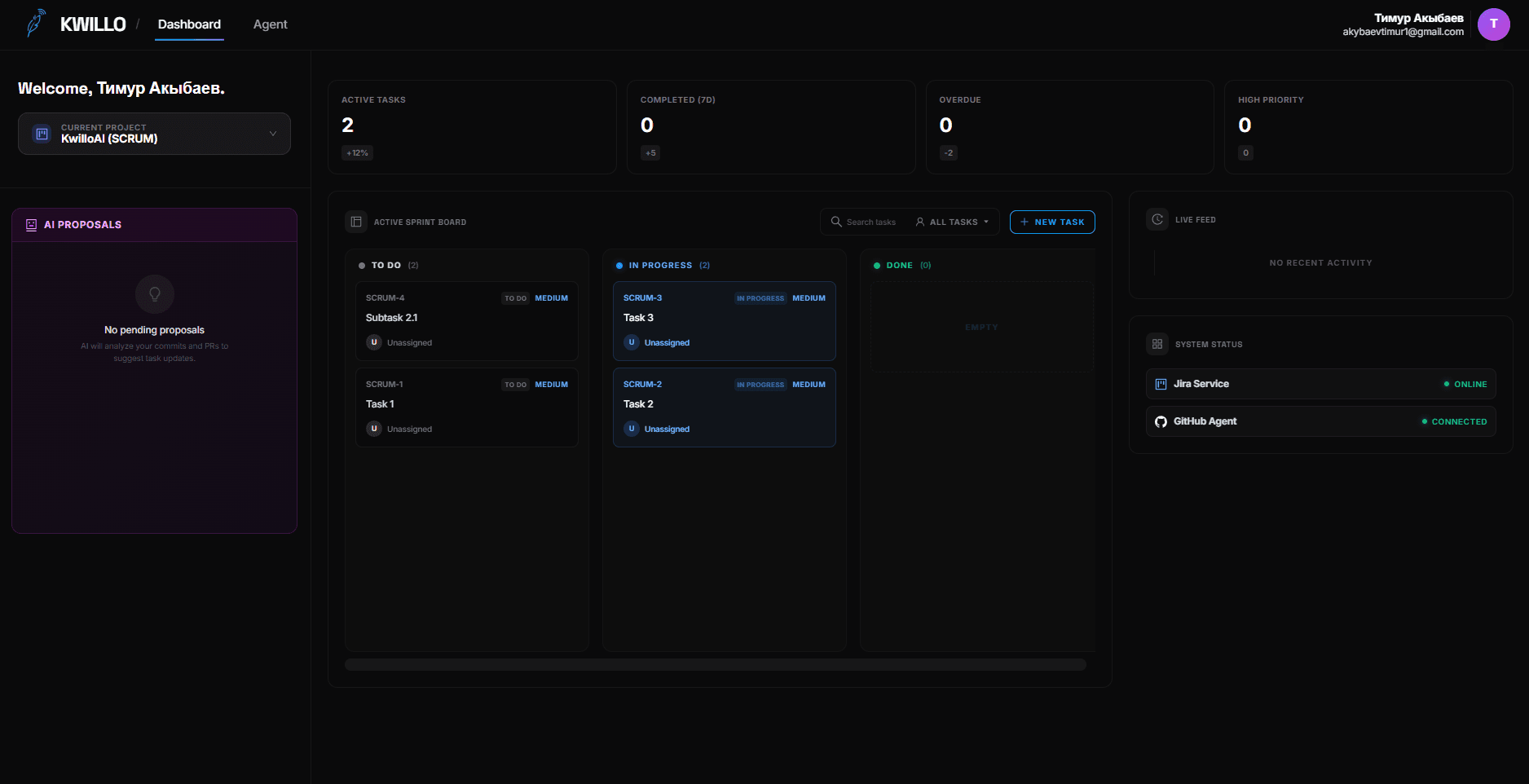Click the Live Feed clock icon

click(x=1157, y=218)
